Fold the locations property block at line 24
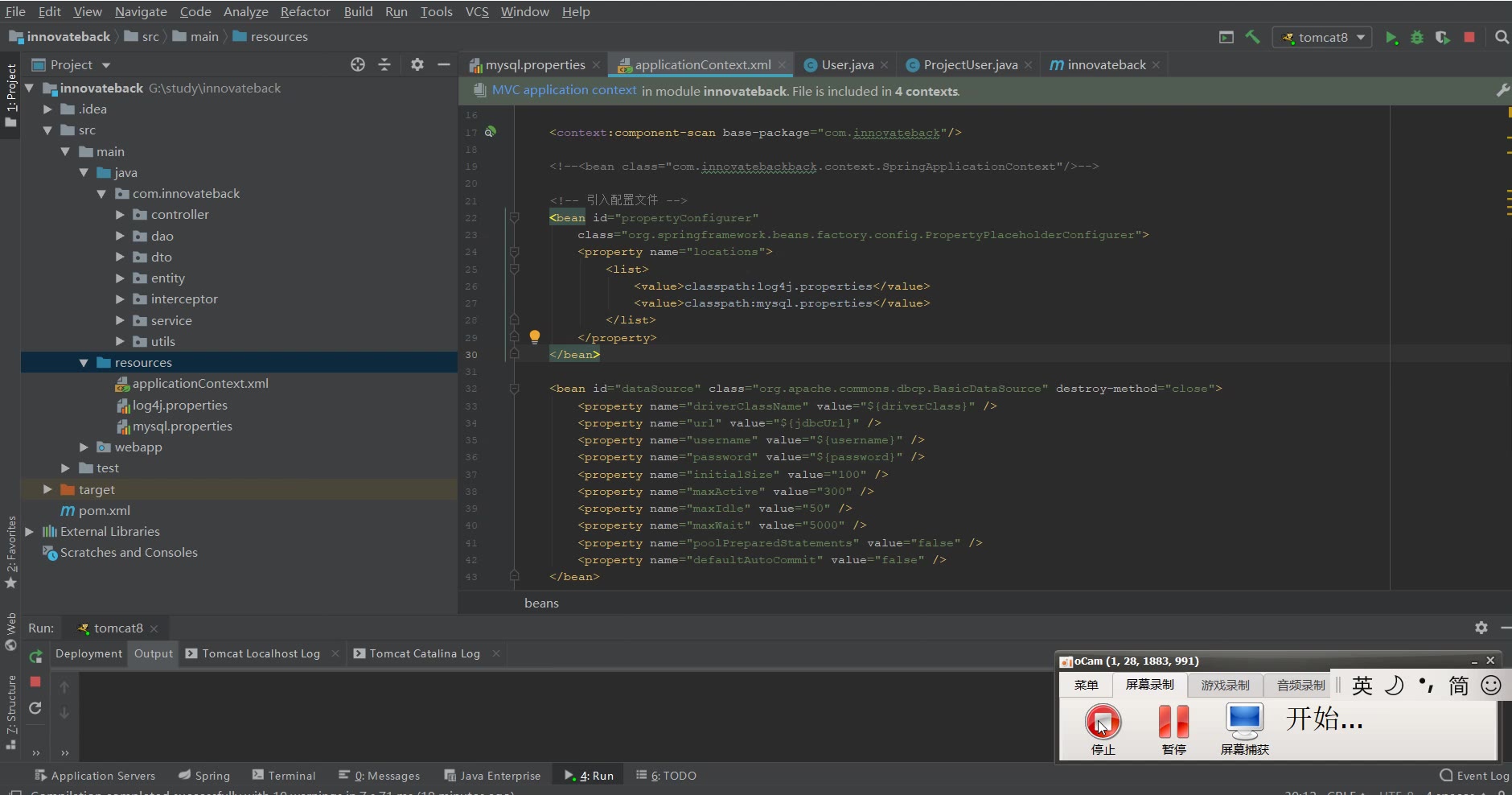The height and width of the screenshot is (795, 1512). click(514, 252)
